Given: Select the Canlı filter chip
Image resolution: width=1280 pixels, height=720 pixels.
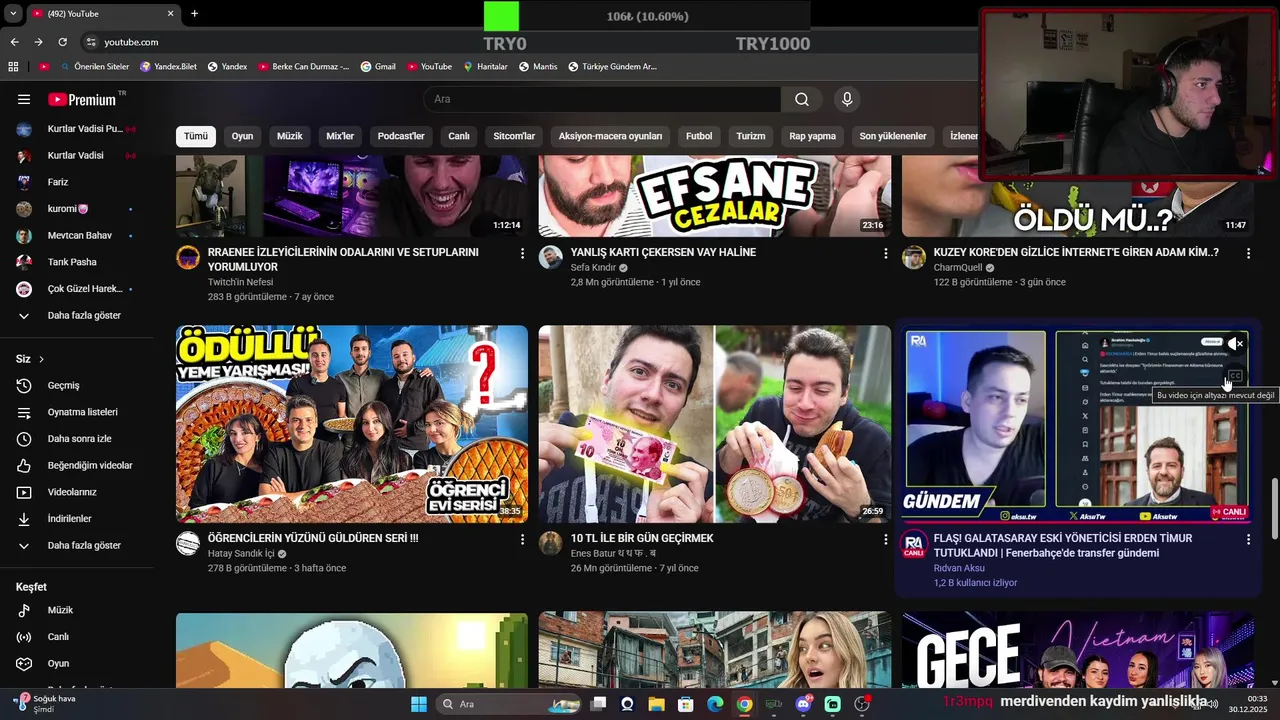Looking at the screenshot, I should pyautogui.click(x=459, y=136).
